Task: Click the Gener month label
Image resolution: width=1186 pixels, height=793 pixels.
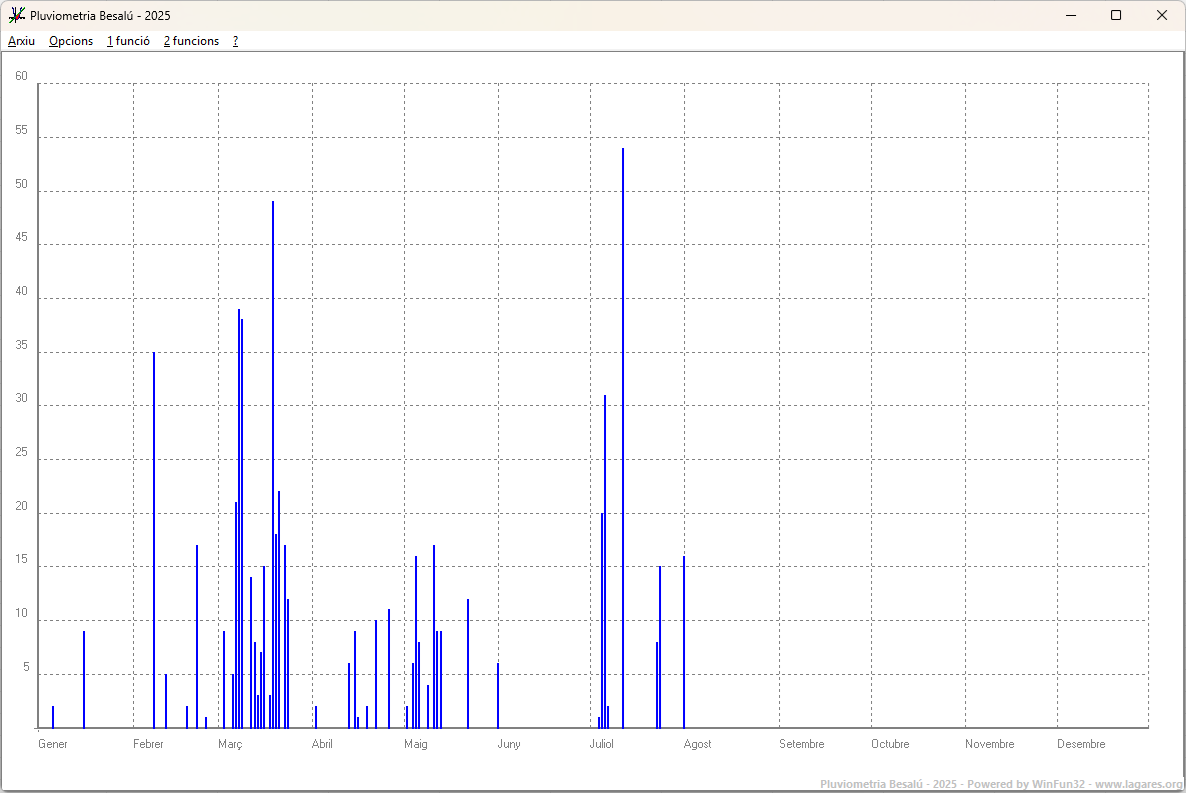Action: click(x=53, y=744)
